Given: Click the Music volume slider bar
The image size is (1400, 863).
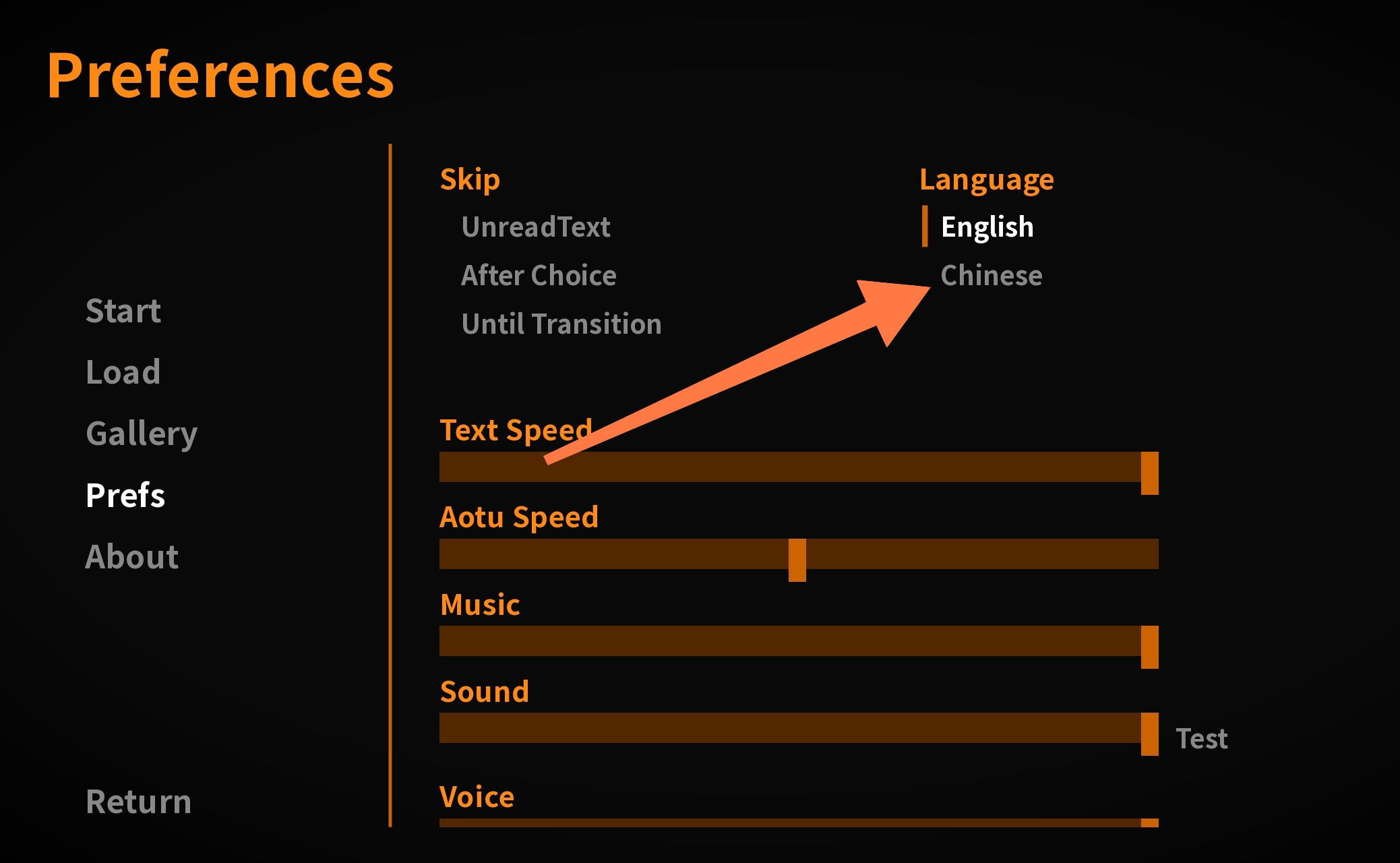Looking at the screenshot, I should 789,641.
